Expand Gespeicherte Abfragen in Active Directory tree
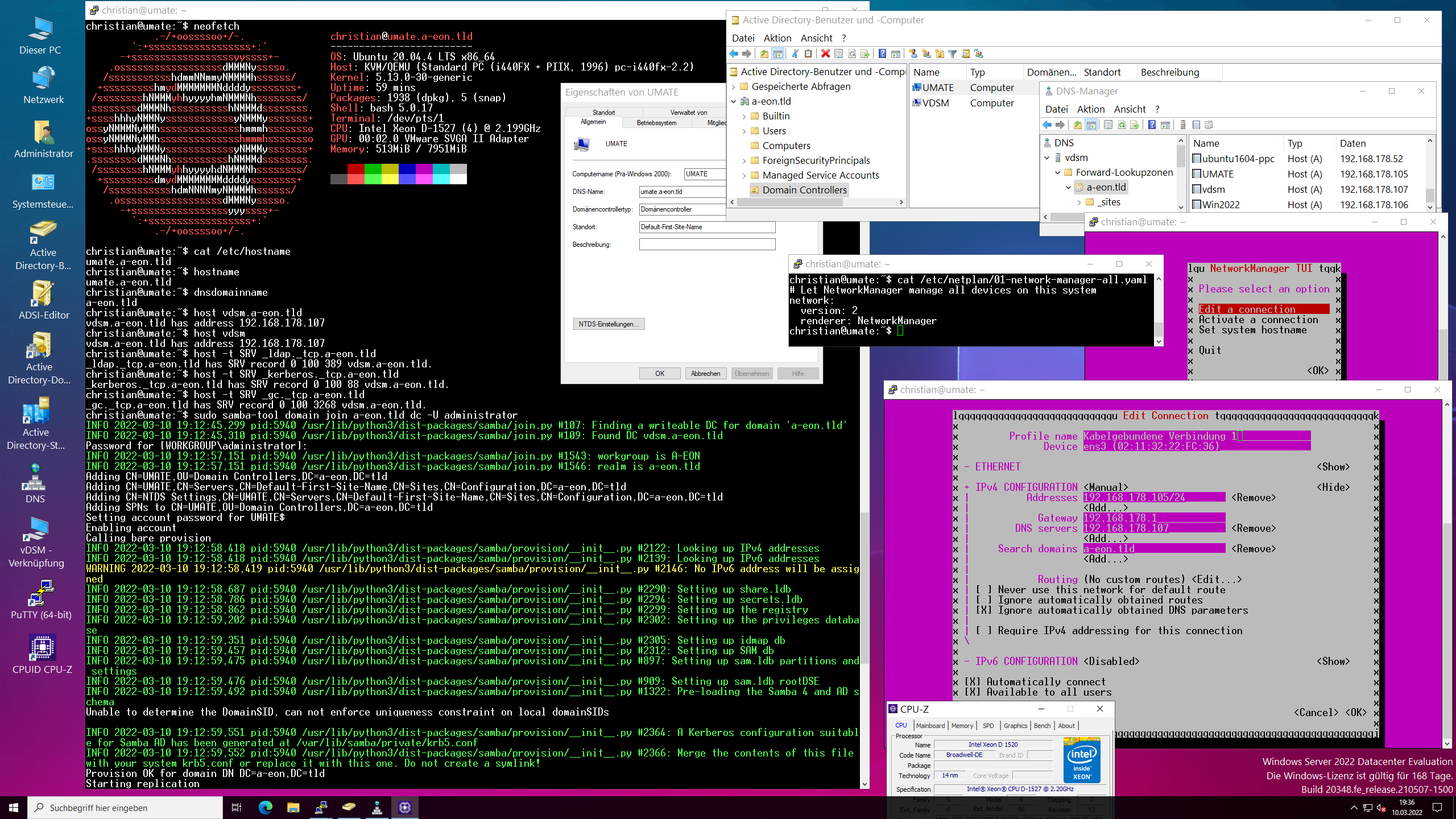1456x819 pixels. pyautogui.click(x=734, y=86)
